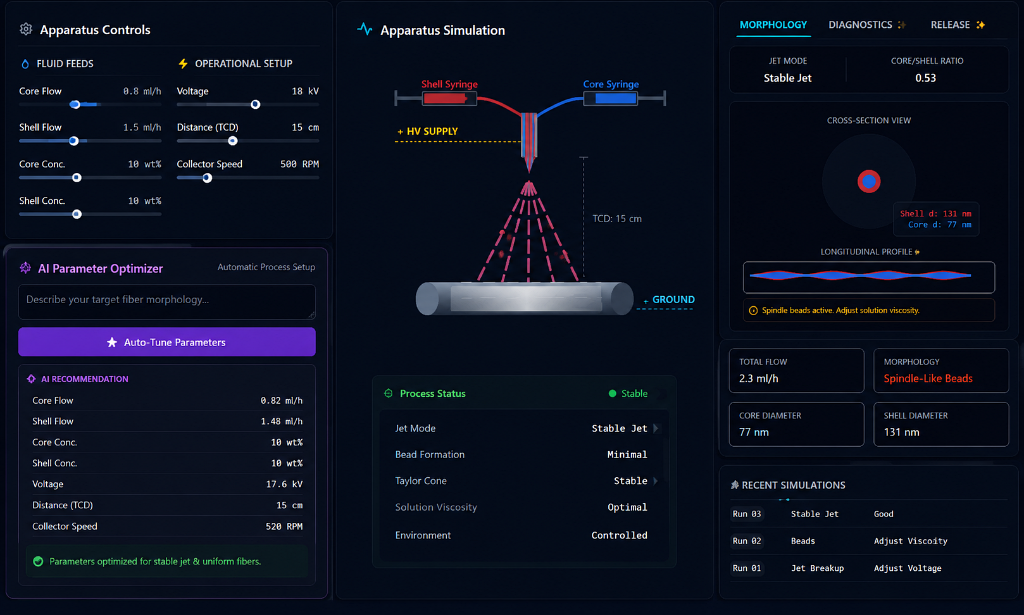
Task: Click the cross-section fiber core circle
Action: point(869,181)
